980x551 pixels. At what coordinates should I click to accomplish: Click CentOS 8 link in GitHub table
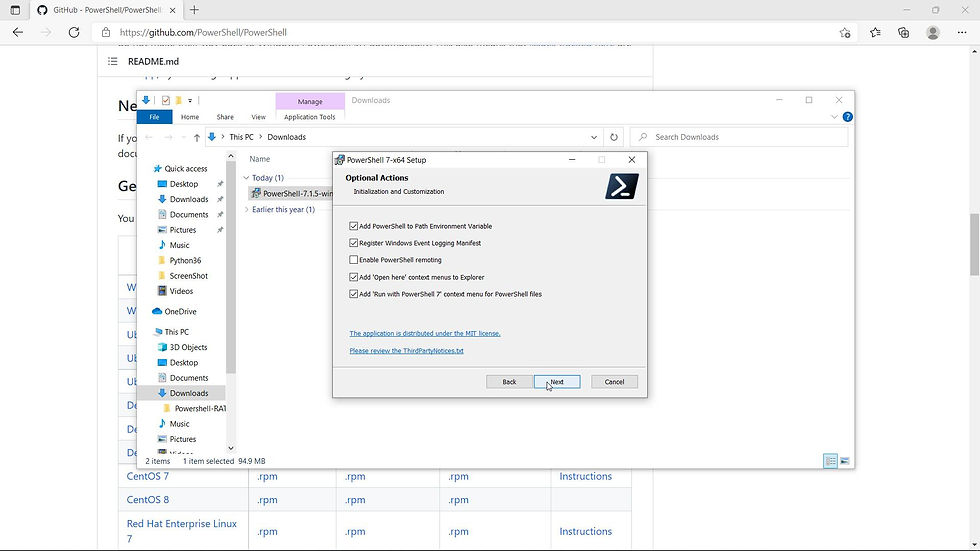point(148,500)
